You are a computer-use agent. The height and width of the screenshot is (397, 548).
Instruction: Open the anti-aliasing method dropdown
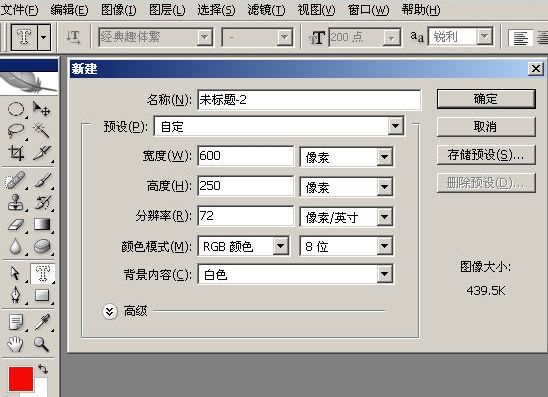[x=484, y=36]
